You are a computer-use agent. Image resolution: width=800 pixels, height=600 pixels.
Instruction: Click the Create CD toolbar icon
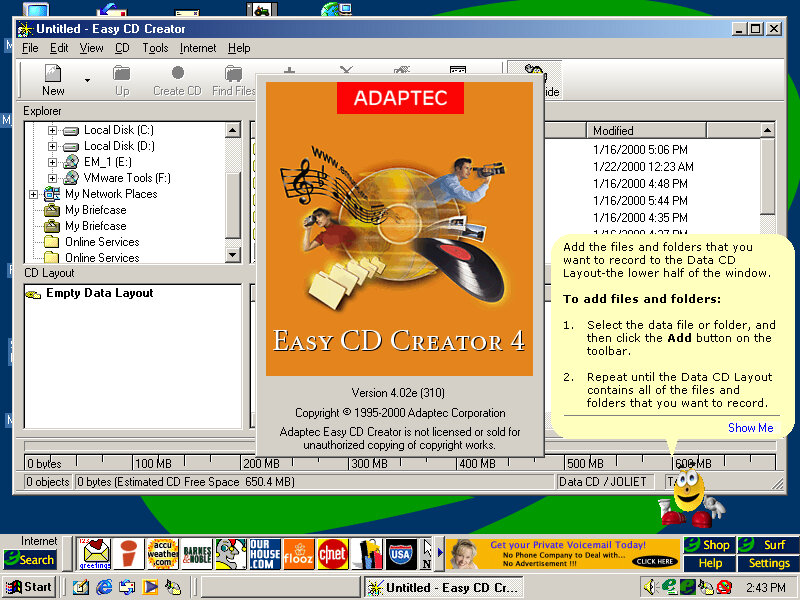pos(177,79)
